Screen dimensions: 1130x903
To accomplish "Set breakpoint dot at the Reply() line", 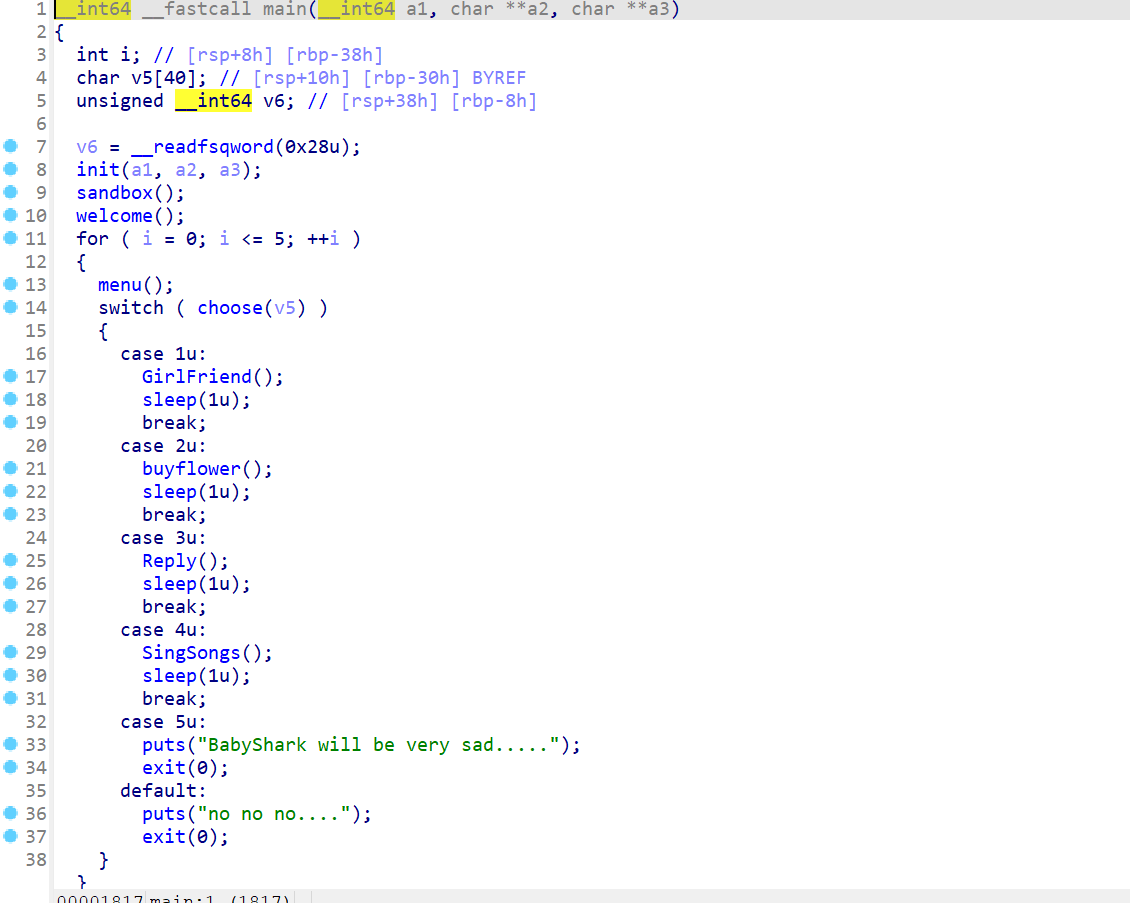I will tap(11, 560).
